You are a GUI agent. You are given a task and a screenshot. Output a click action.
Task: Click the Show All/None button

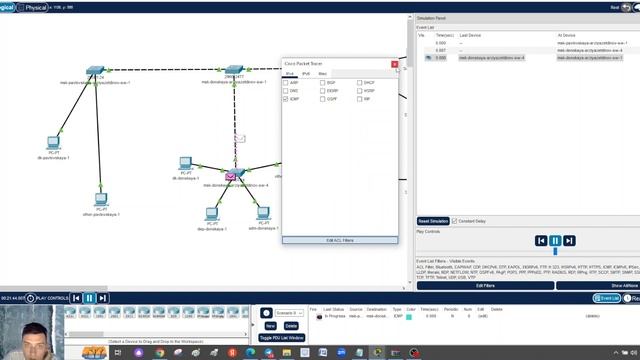pyautogui.click(x=598, y=286)
